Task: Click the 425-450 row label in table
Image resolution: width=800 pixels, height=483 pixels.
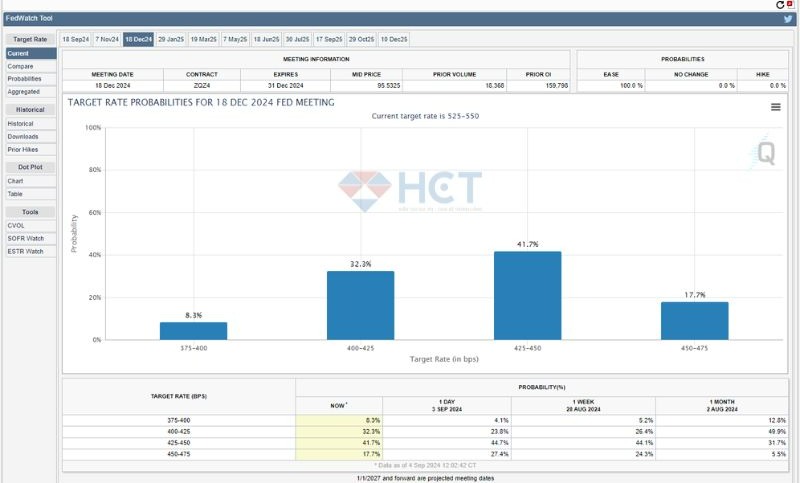Action: point(179,443)
